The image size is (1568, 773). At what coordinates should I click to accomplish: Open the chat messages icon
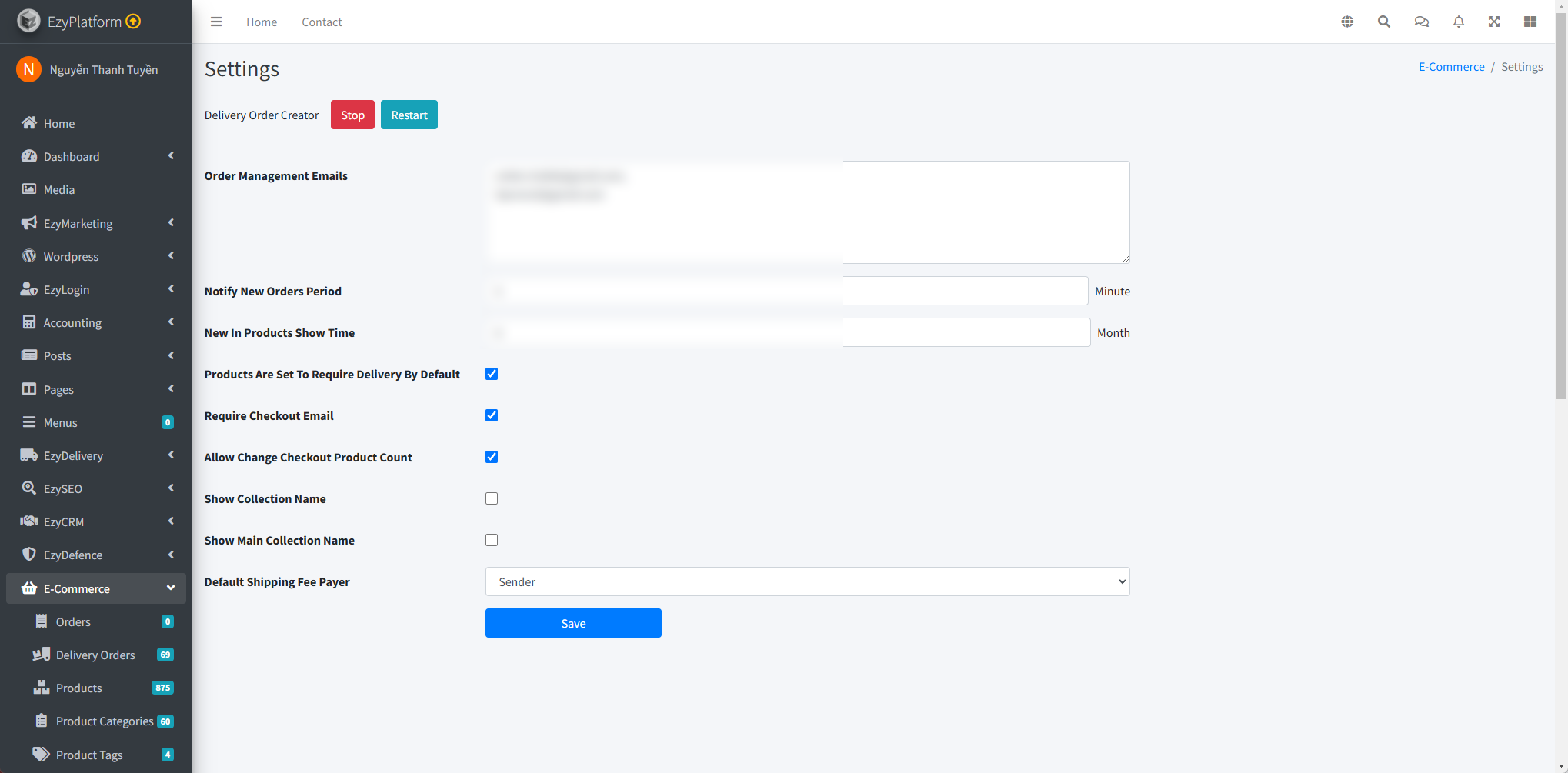[1421, 22]
